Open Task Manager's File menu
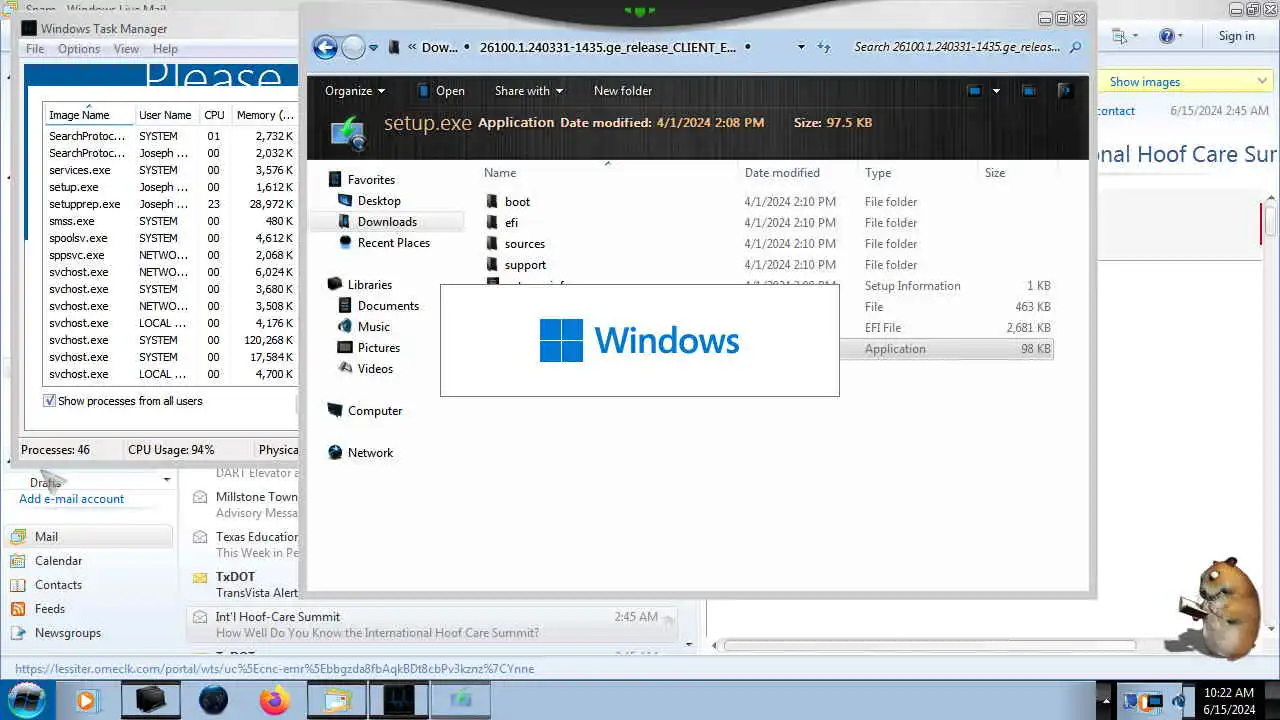This screenshot has height=720, width=1280. coord(35,49)
